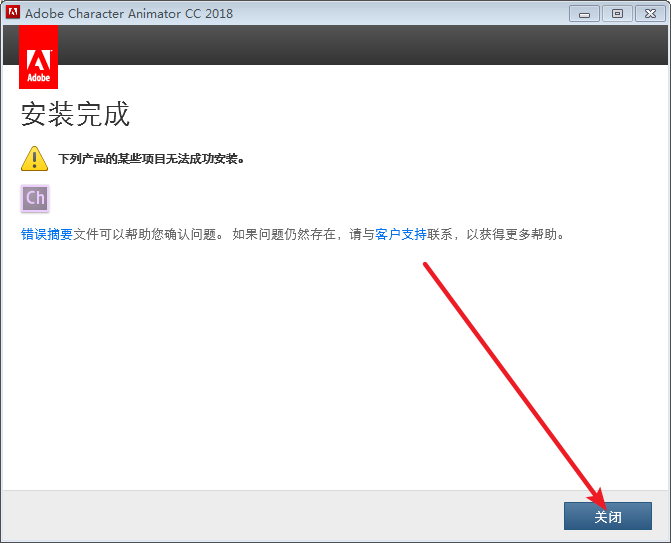Image resolution: width=671 pixels, height=543 pixels.
Task: Click the Character Animator Ch product icon
Action: (35, 198)
